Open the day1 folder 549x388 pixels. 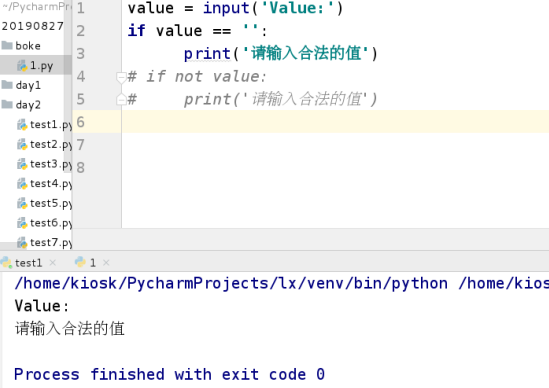(28, 85)
